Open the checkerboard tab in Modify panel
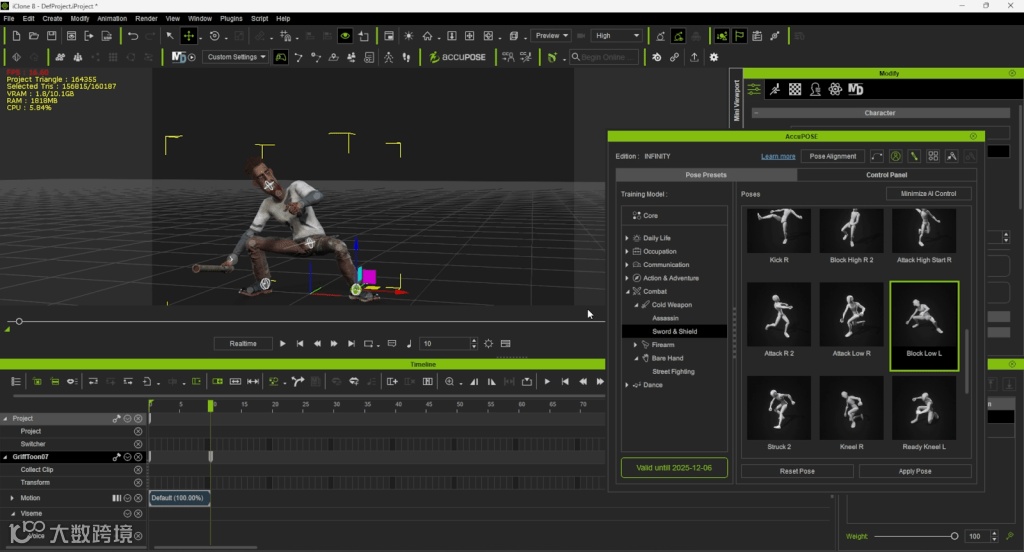Viewport: 1024px width, 552px height. click(x=795, y=89)
